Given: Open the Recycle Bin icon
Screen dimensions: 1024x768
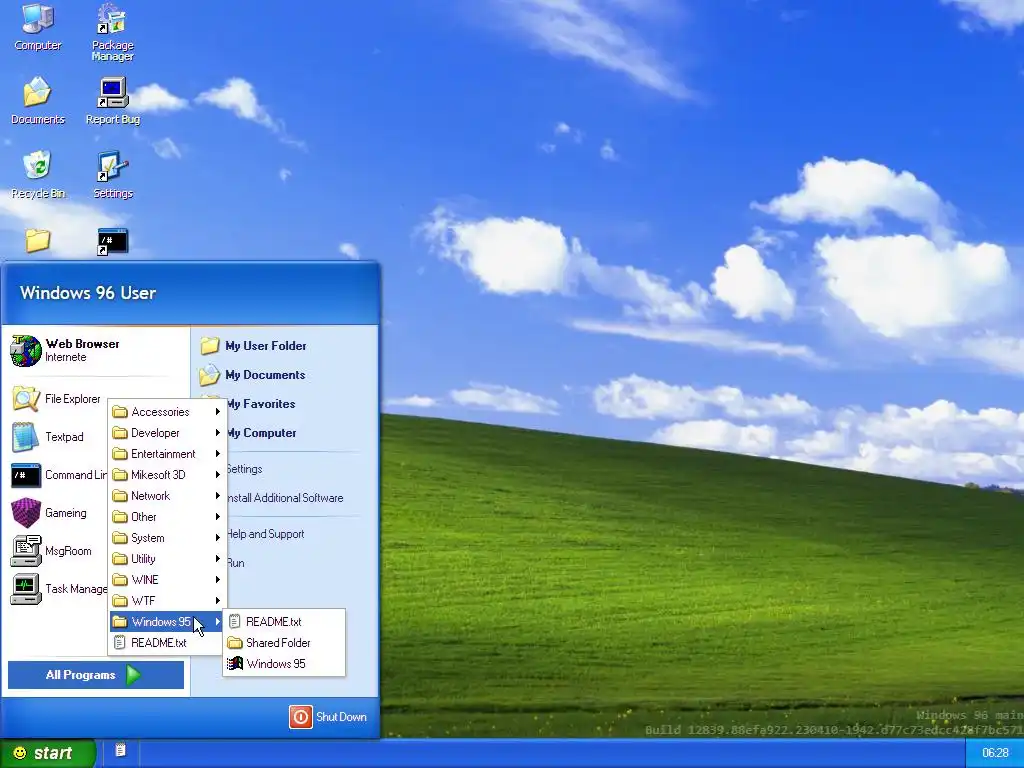Looking at the screenshot, I should pos(38,174).
